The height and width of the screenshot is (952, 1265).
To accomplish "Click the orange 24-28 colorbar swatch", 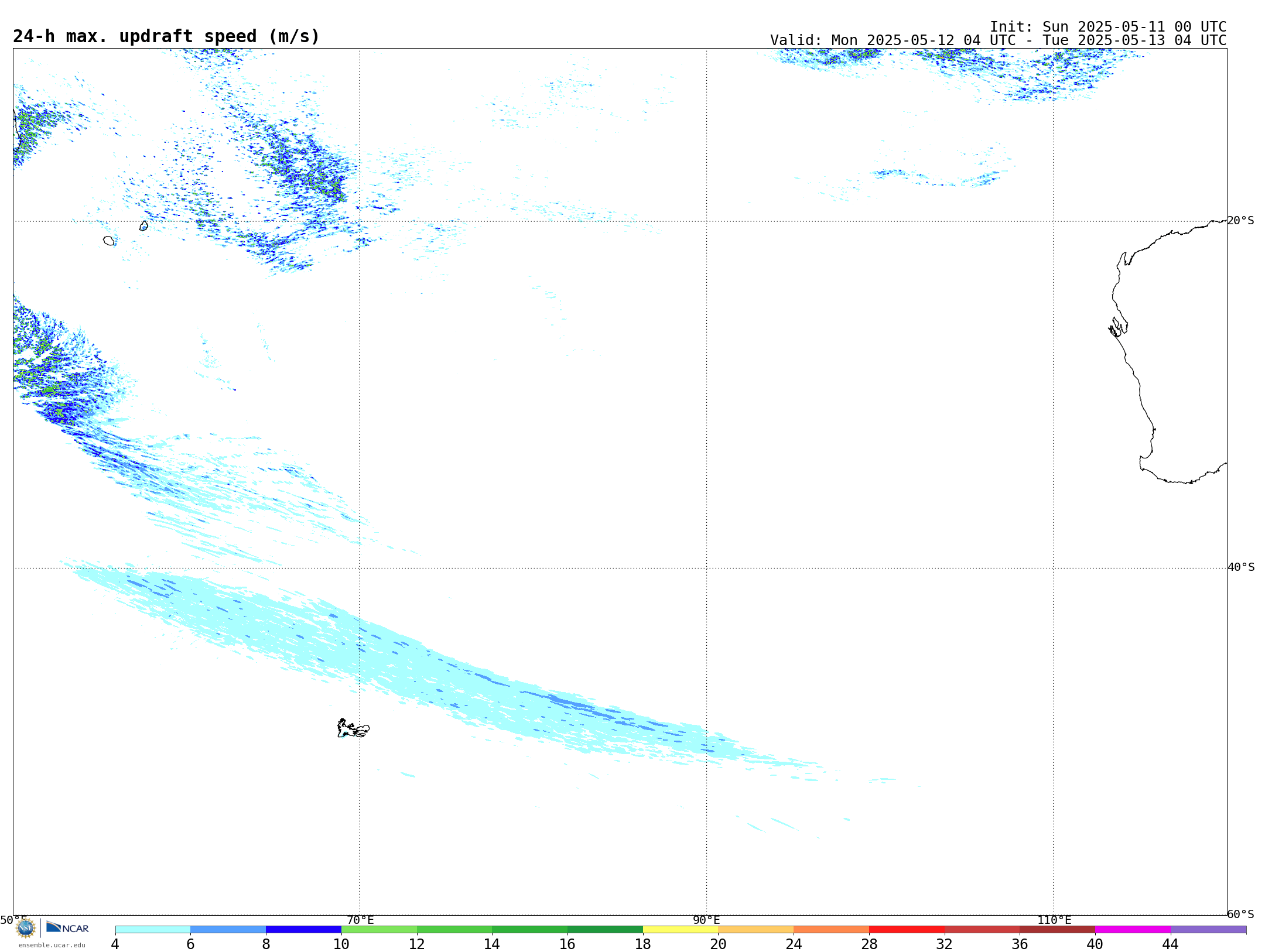I will tap(832, 930).
